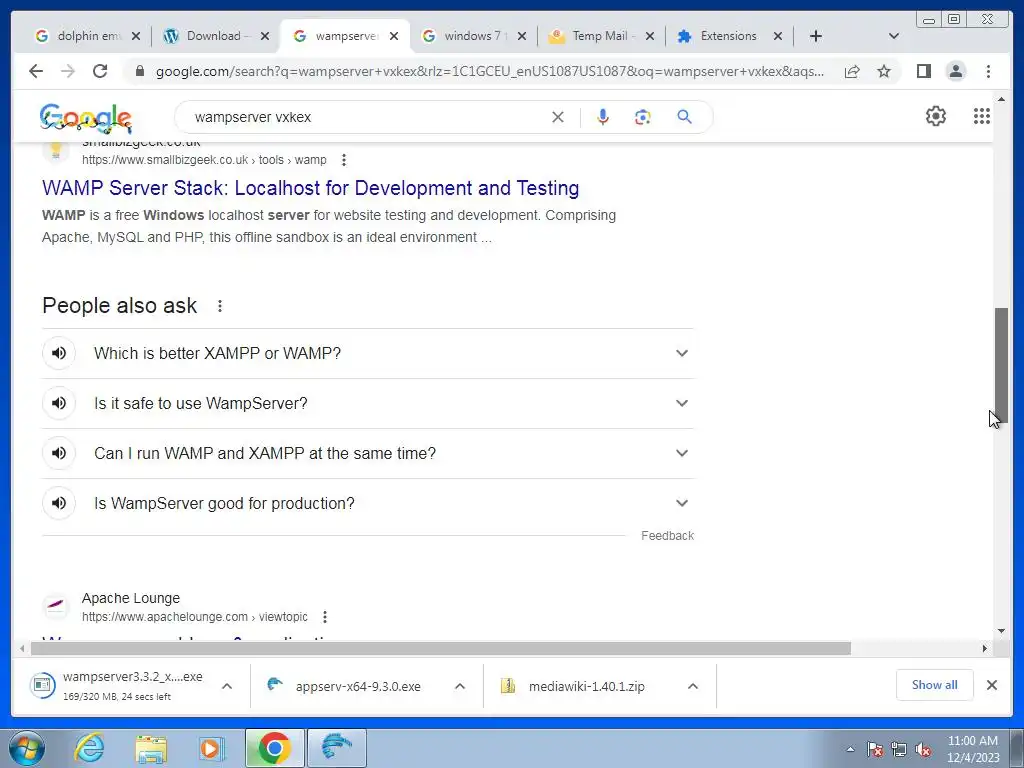The width and height of the screenshot is (1024, 768).
Task: Open the Apache Lounge site name
Action: [x=131, y=598]
